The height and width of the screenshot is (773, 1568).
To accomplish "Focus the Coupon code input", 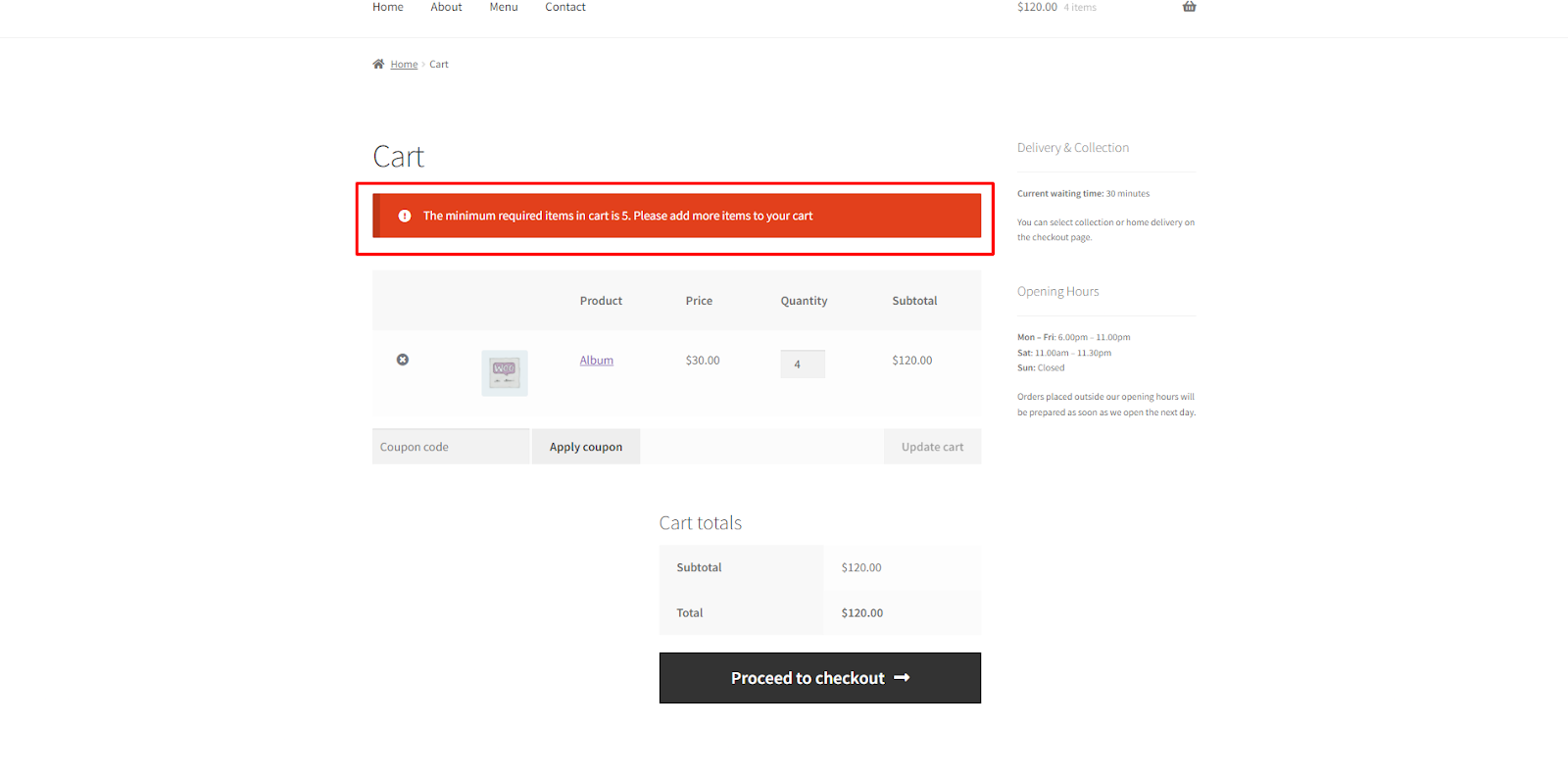I will (451, 447).
